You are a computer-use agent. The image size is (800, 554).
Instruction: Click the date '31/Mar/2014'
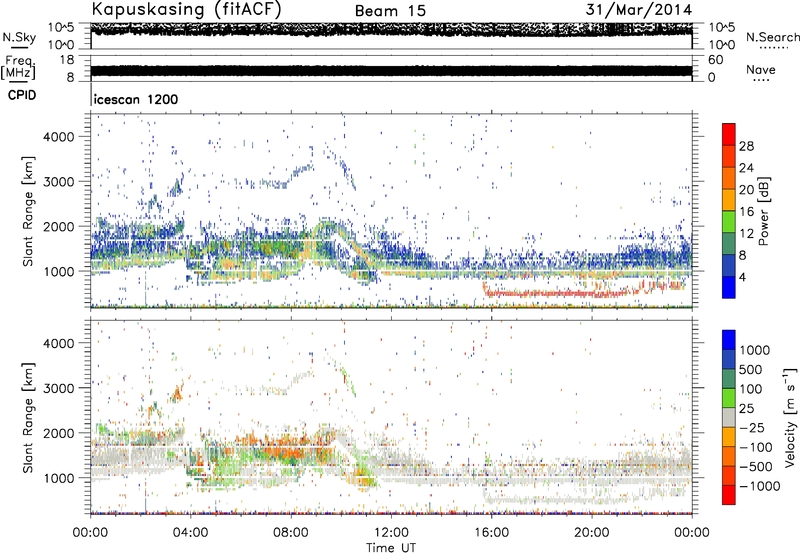point(639,9)
